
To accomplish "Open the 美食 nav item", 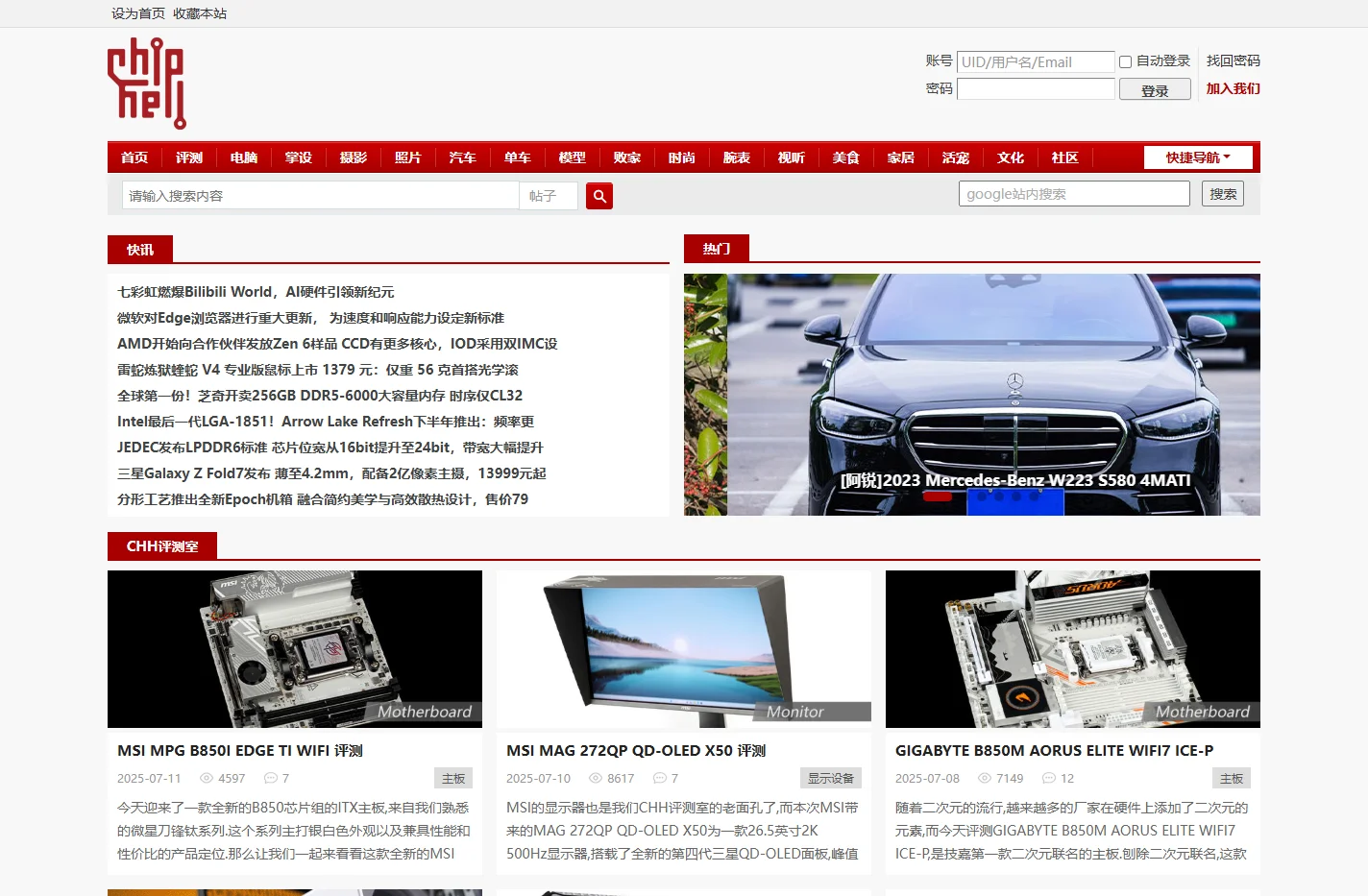I will pos(846,157).
